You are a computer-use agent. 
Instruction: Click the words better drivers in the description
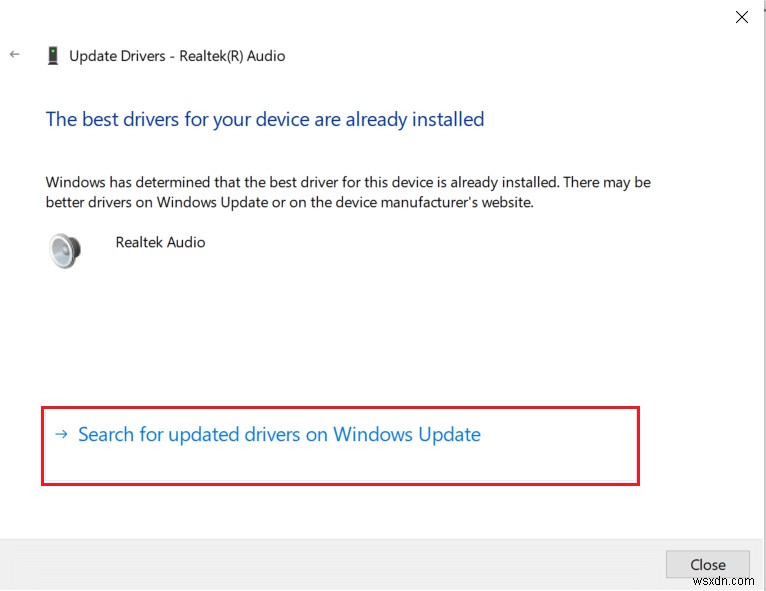coord(90,202)
